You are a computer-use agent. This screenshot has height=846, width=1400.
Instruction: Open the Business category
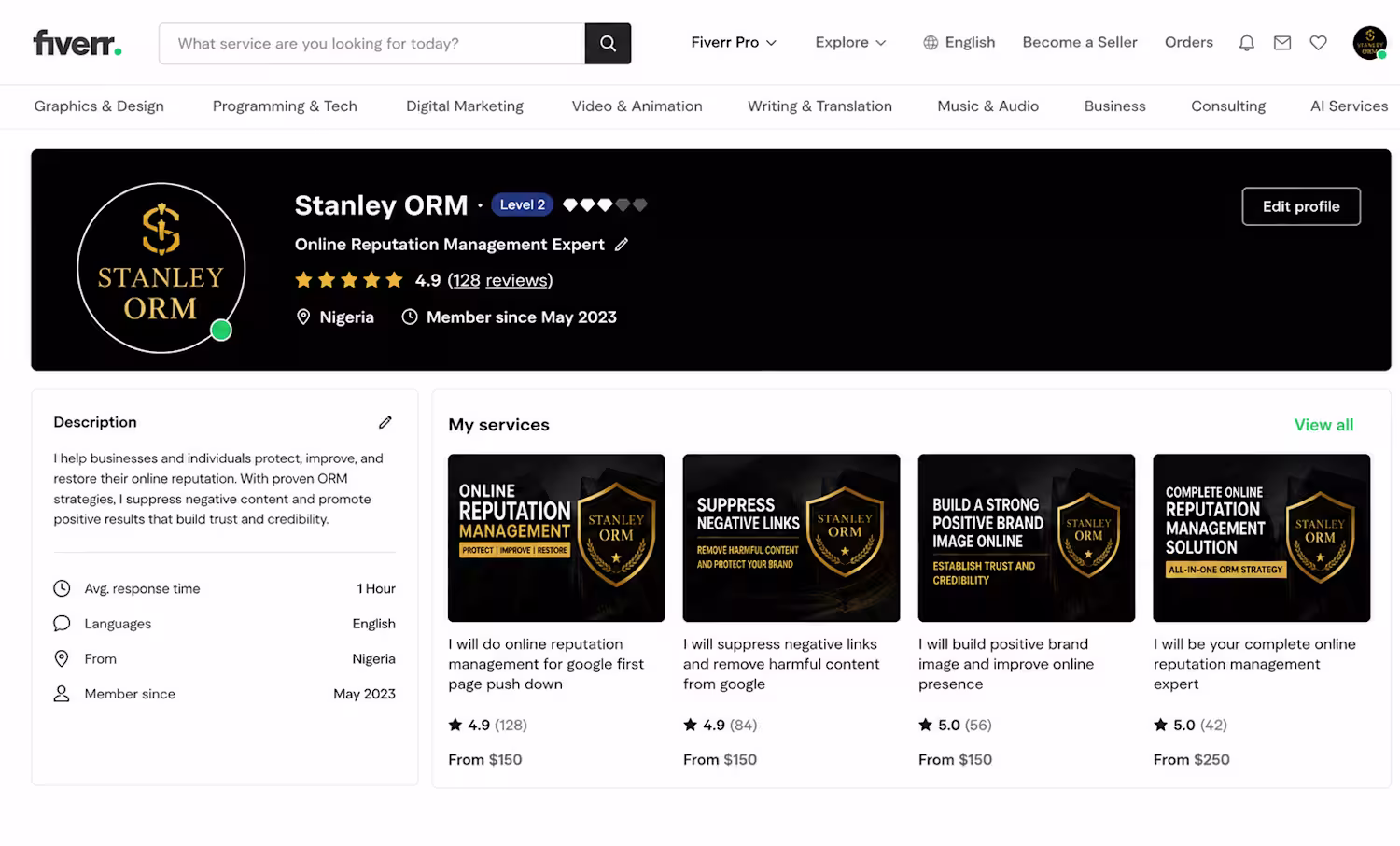point(1115,106)
